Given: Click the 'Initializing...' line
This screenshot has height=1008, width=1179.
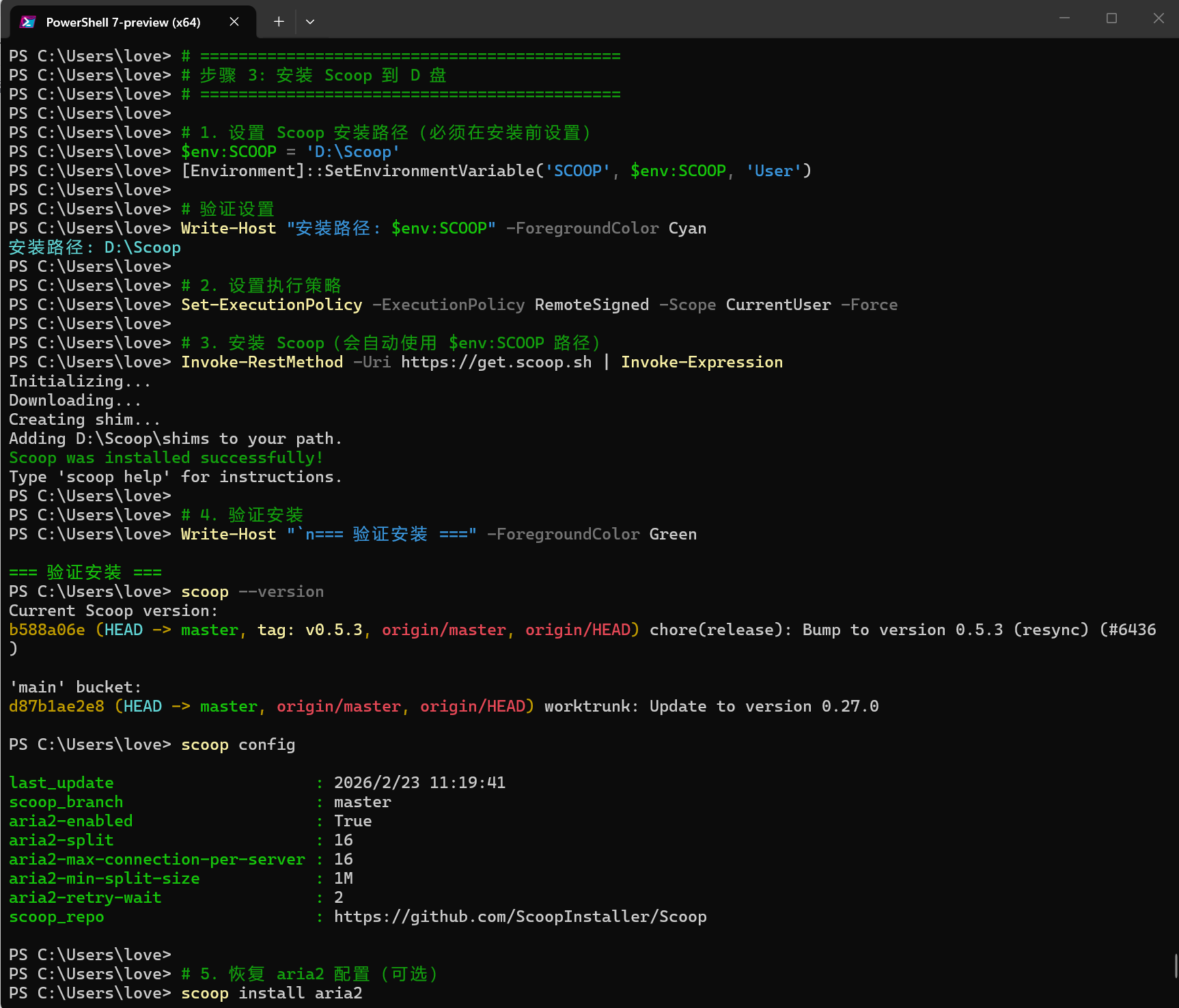Looking at the screenshot, I should (x=80, y=381).
